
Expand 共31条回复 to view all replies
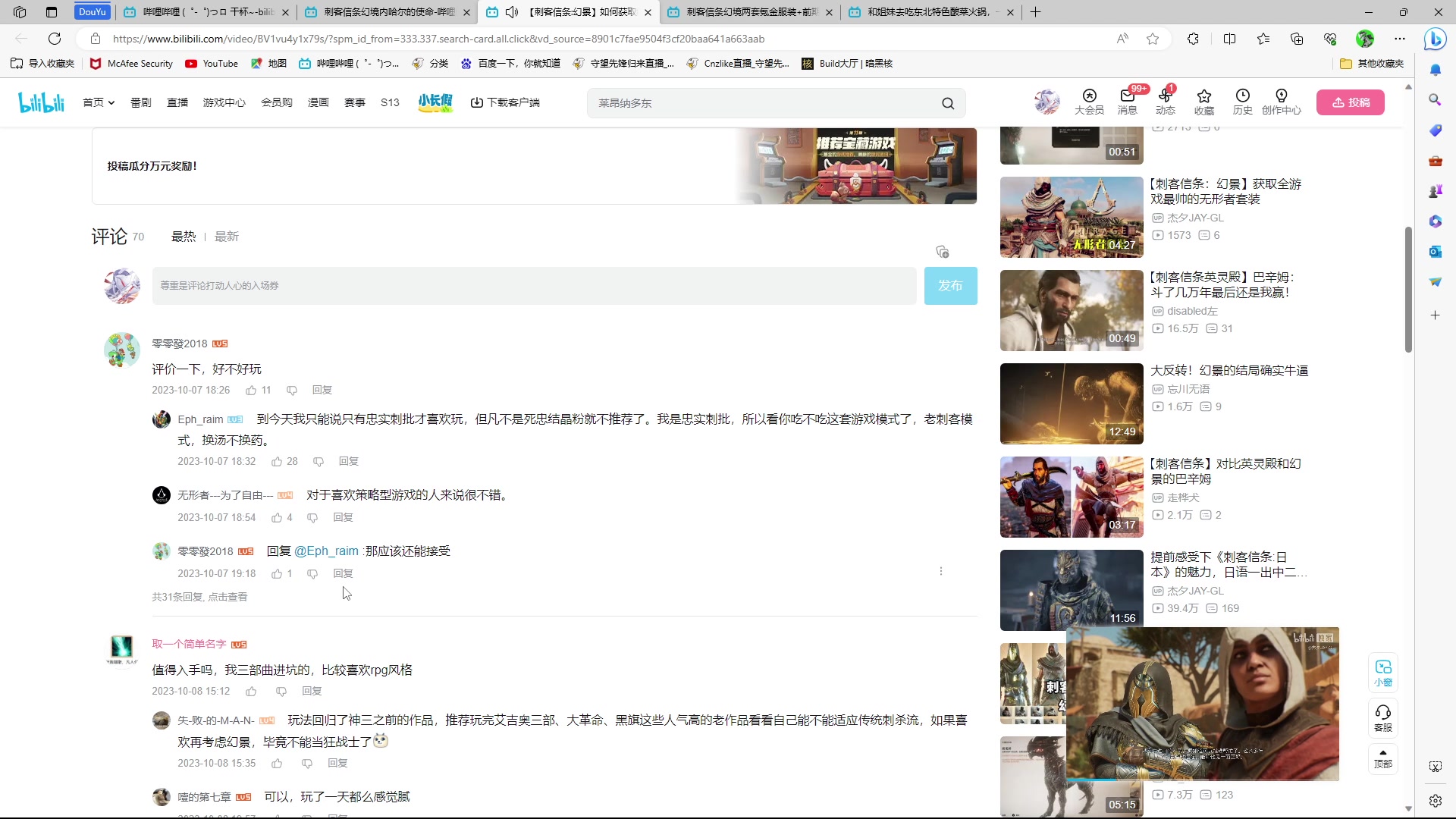tap(199, 597)
